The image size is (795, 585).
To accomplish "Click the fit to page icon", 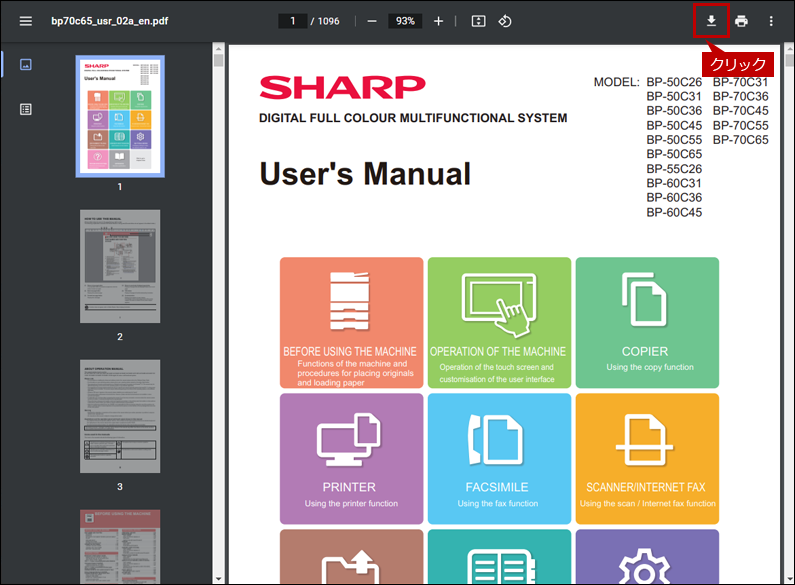I will [x=478, y=21].
